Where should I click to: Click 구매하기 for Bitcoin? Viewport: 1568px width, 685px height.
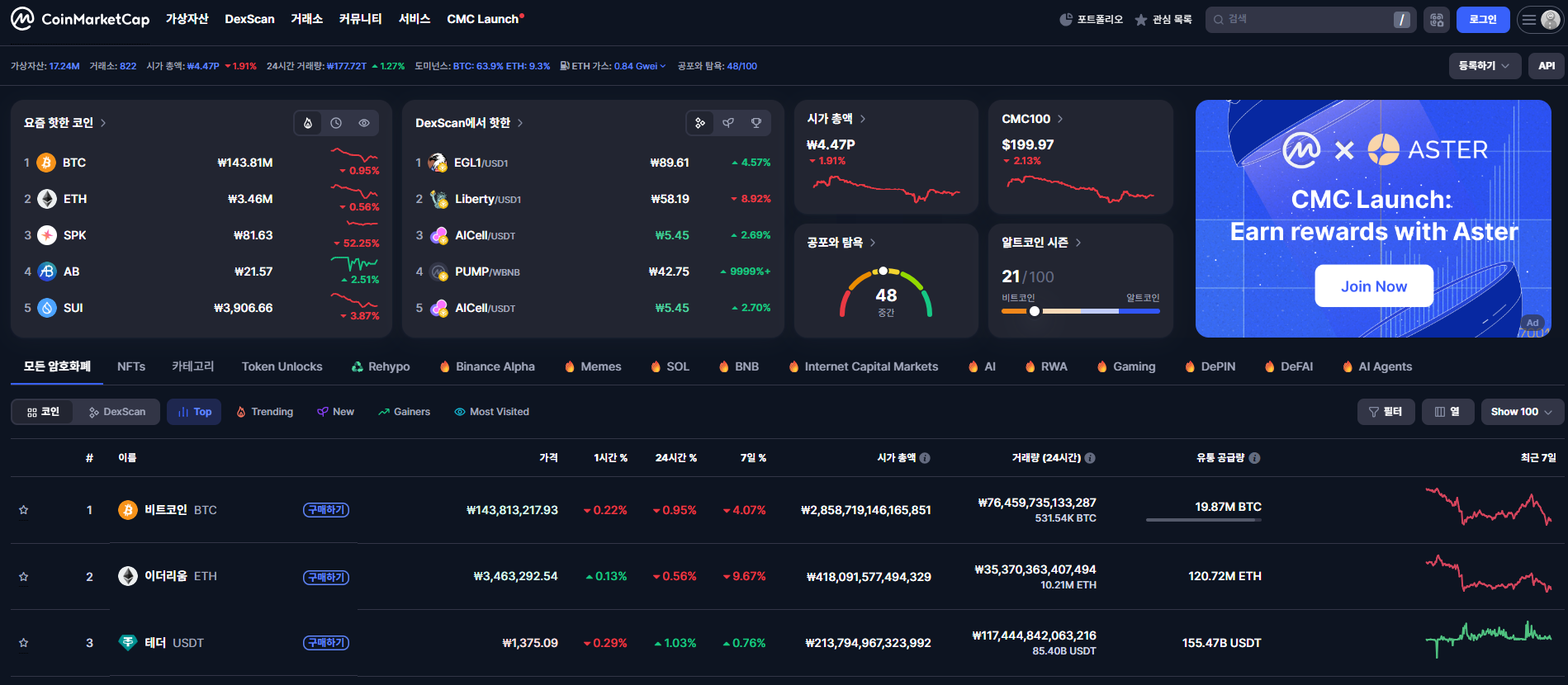tap(326, 510)
